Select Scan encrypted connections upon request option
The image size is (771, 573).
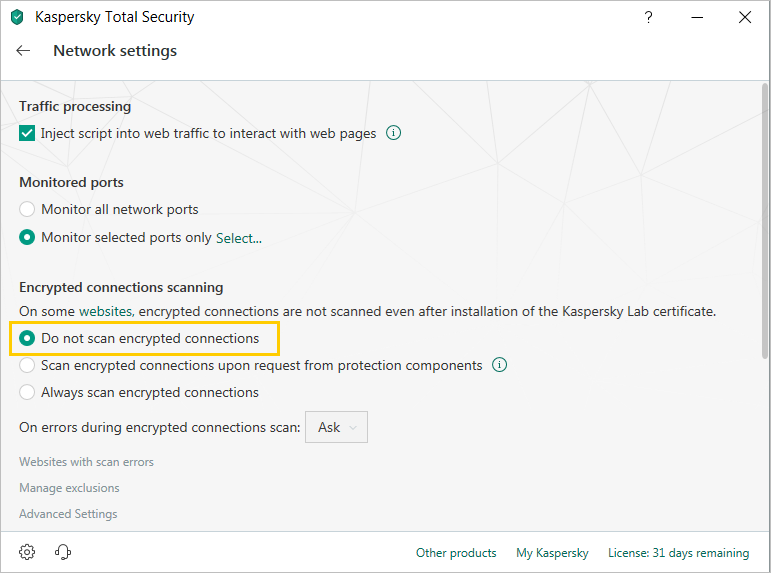[x=27, y=365]
